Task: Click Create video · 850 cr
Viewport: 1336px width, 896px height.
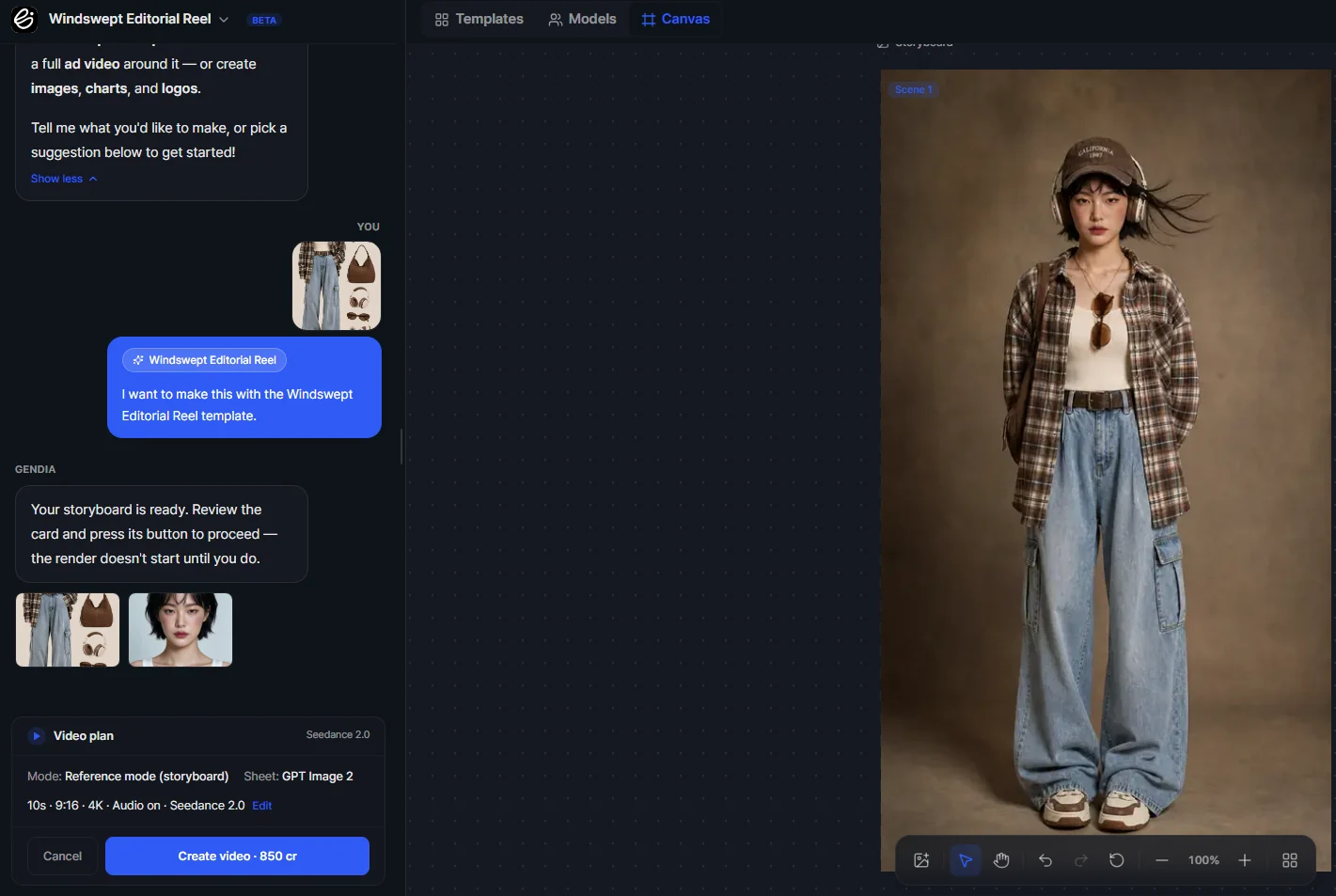Action: [237, 857]
